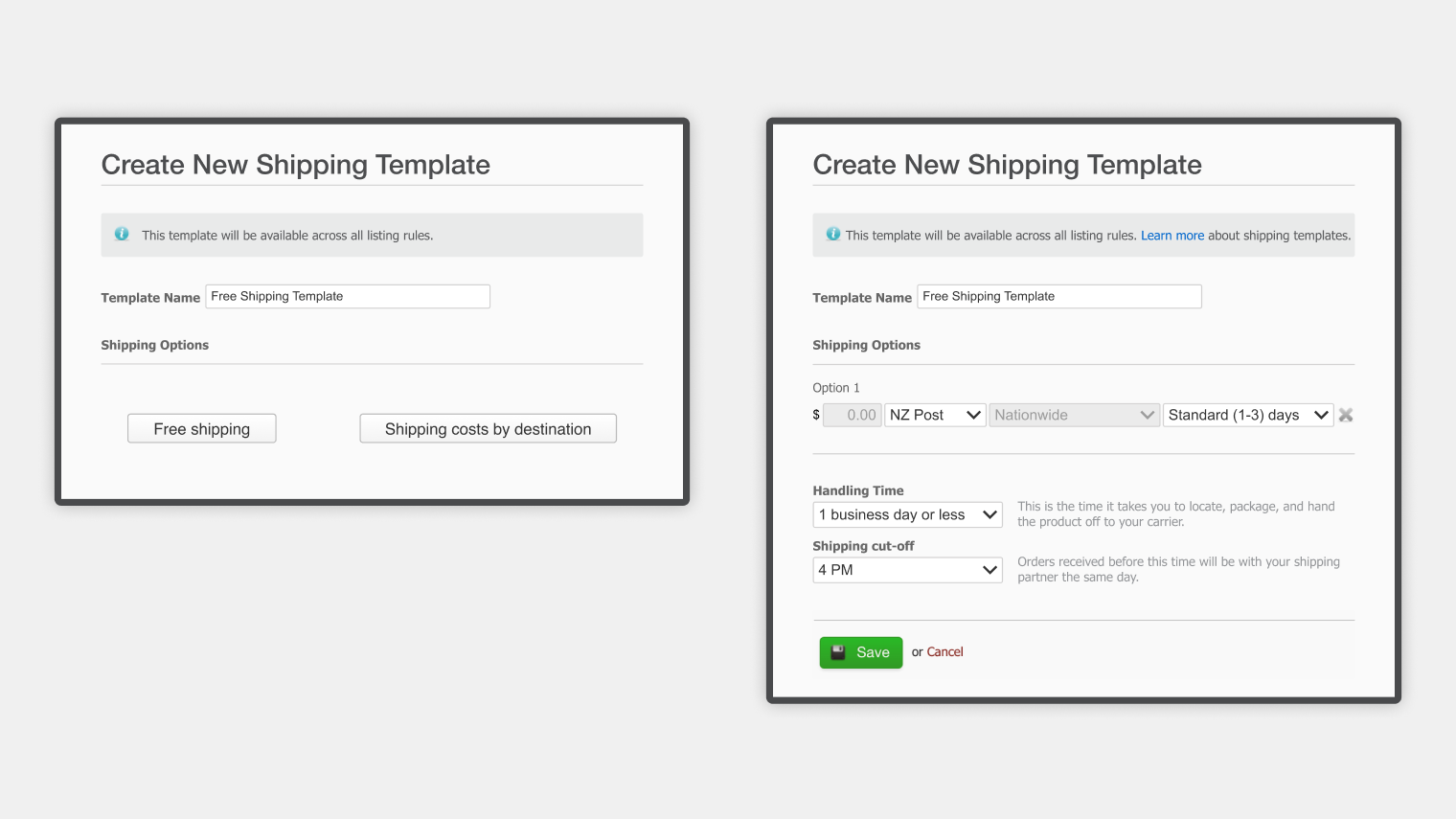Screen dimensions: 1456x819
Task: Open the Nationwide destination dropdown
Action: click(1074, 415)
